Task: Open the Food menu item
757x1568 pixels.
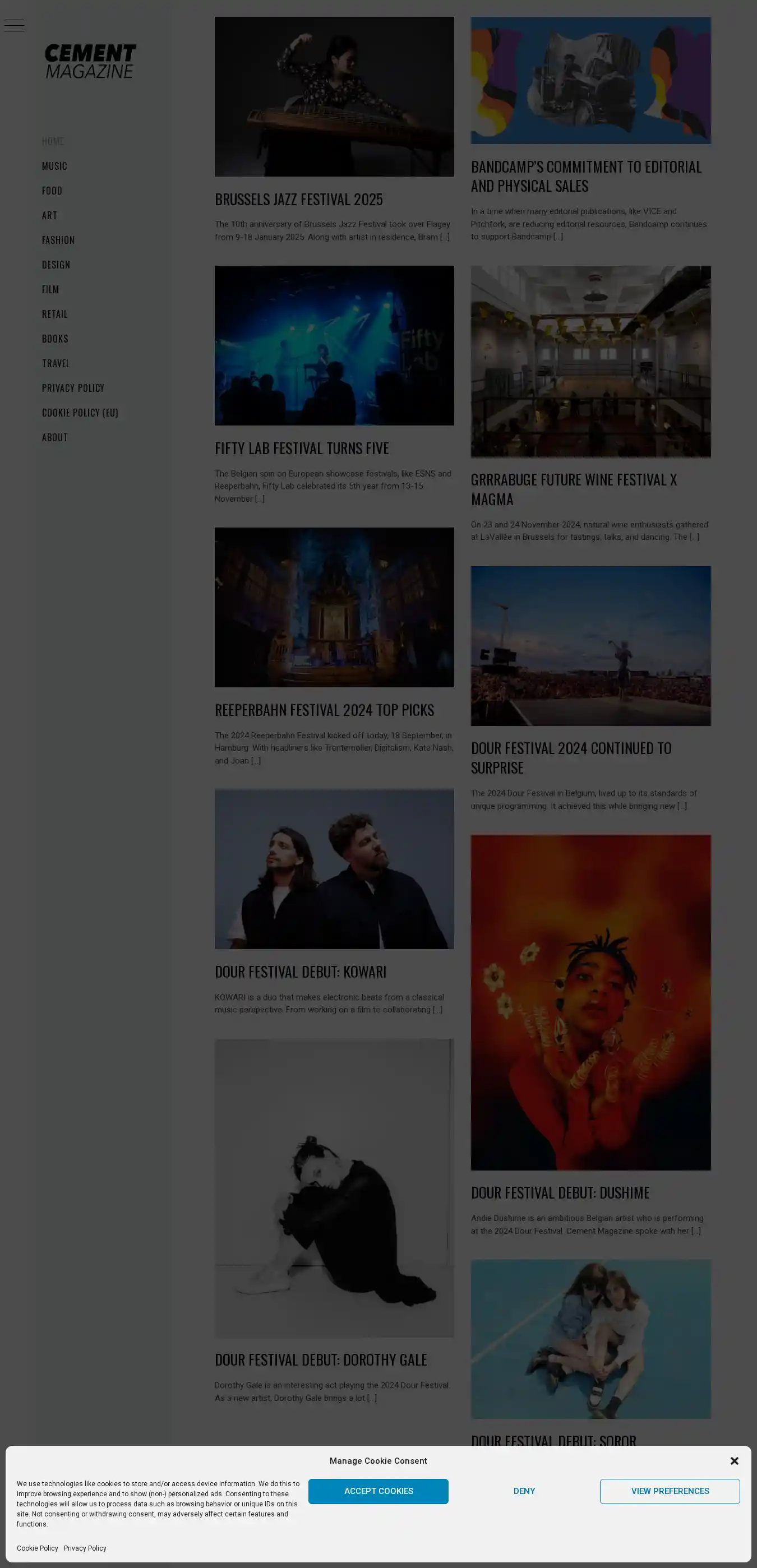Action: tap(52, 191)
